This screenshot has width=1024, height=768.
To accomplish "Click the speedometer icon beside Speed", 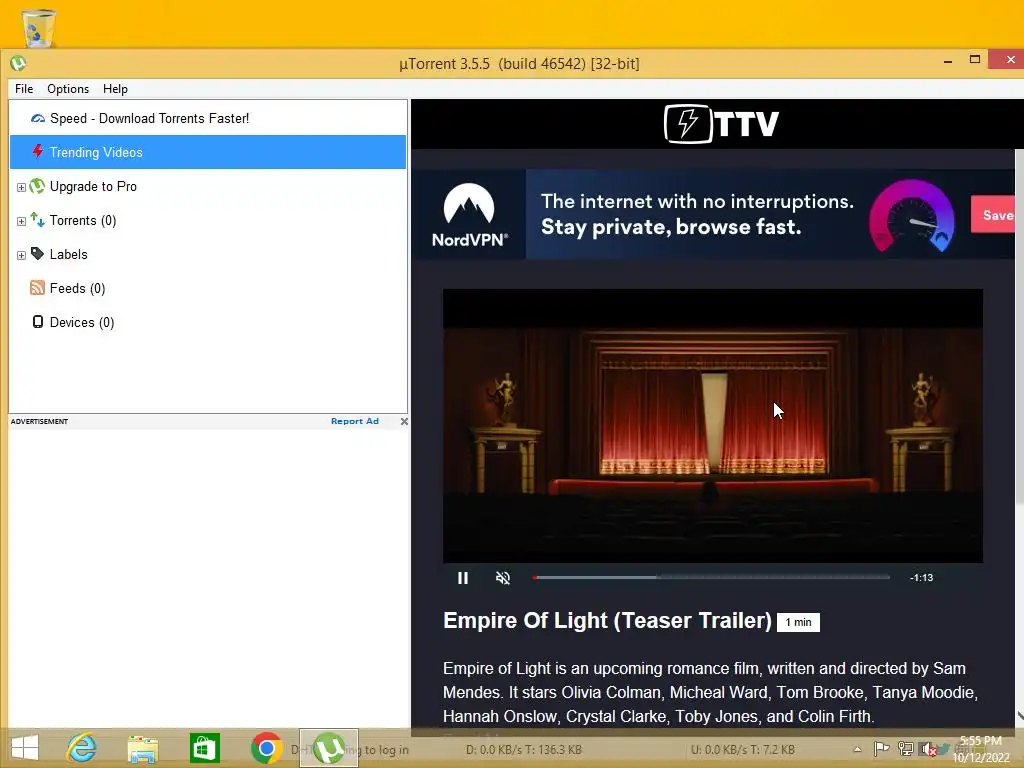I will [38, 118].
